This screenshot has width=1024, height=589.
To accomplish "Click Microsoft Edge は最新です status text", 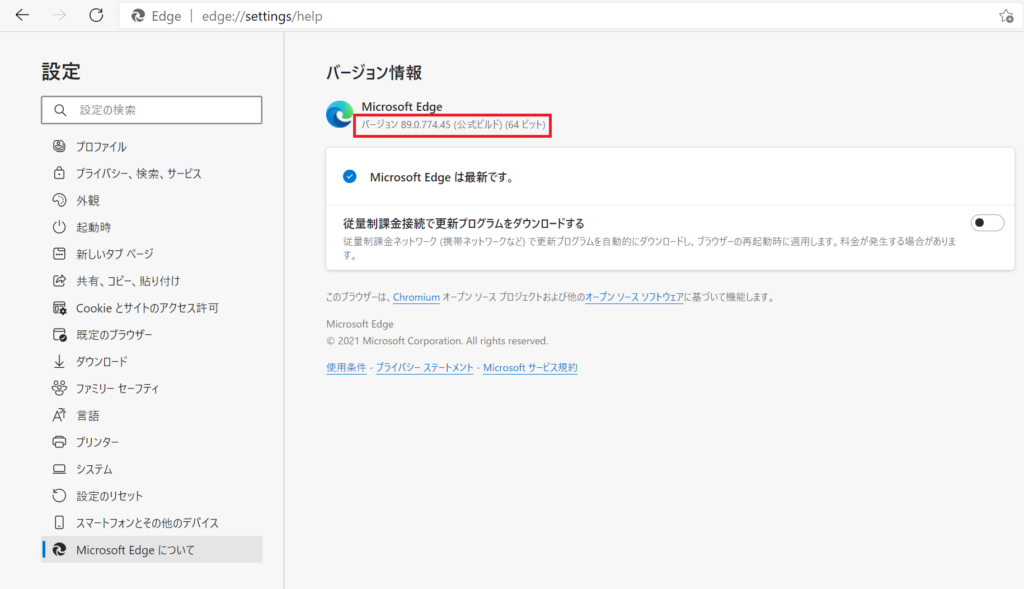I will 442,177.
